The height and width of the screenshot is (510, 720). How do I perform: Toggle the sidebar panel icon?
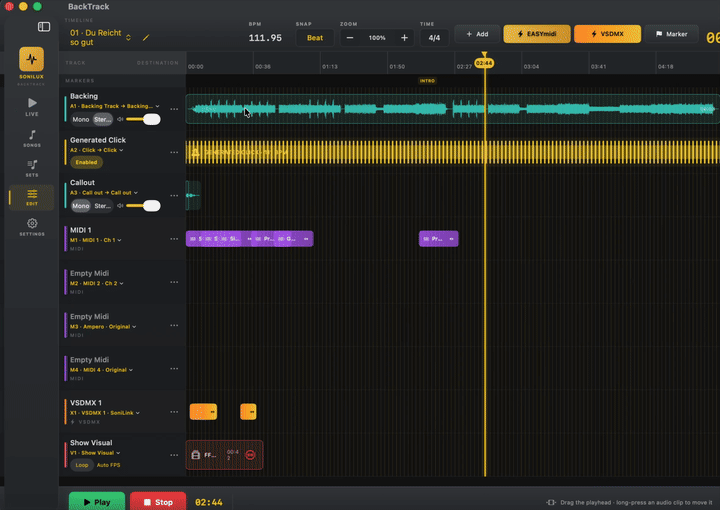[44, 27]
